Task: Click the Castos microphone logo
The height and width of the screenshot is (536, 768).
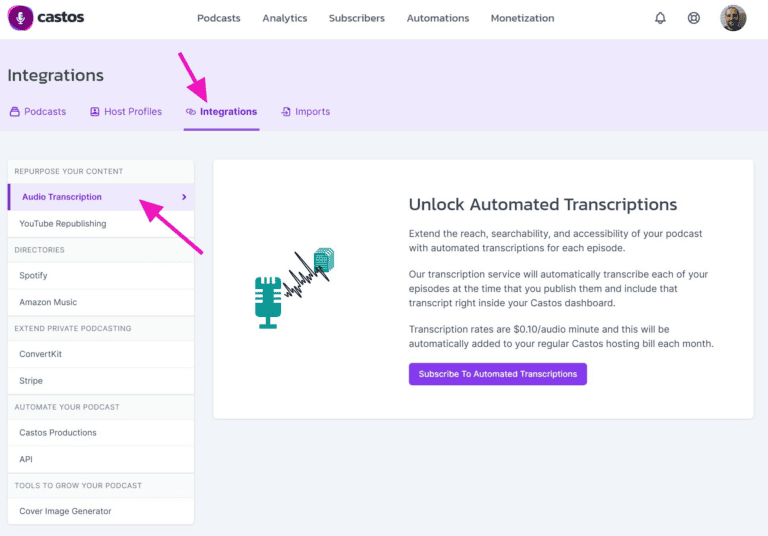Action: tap(20, 18)
